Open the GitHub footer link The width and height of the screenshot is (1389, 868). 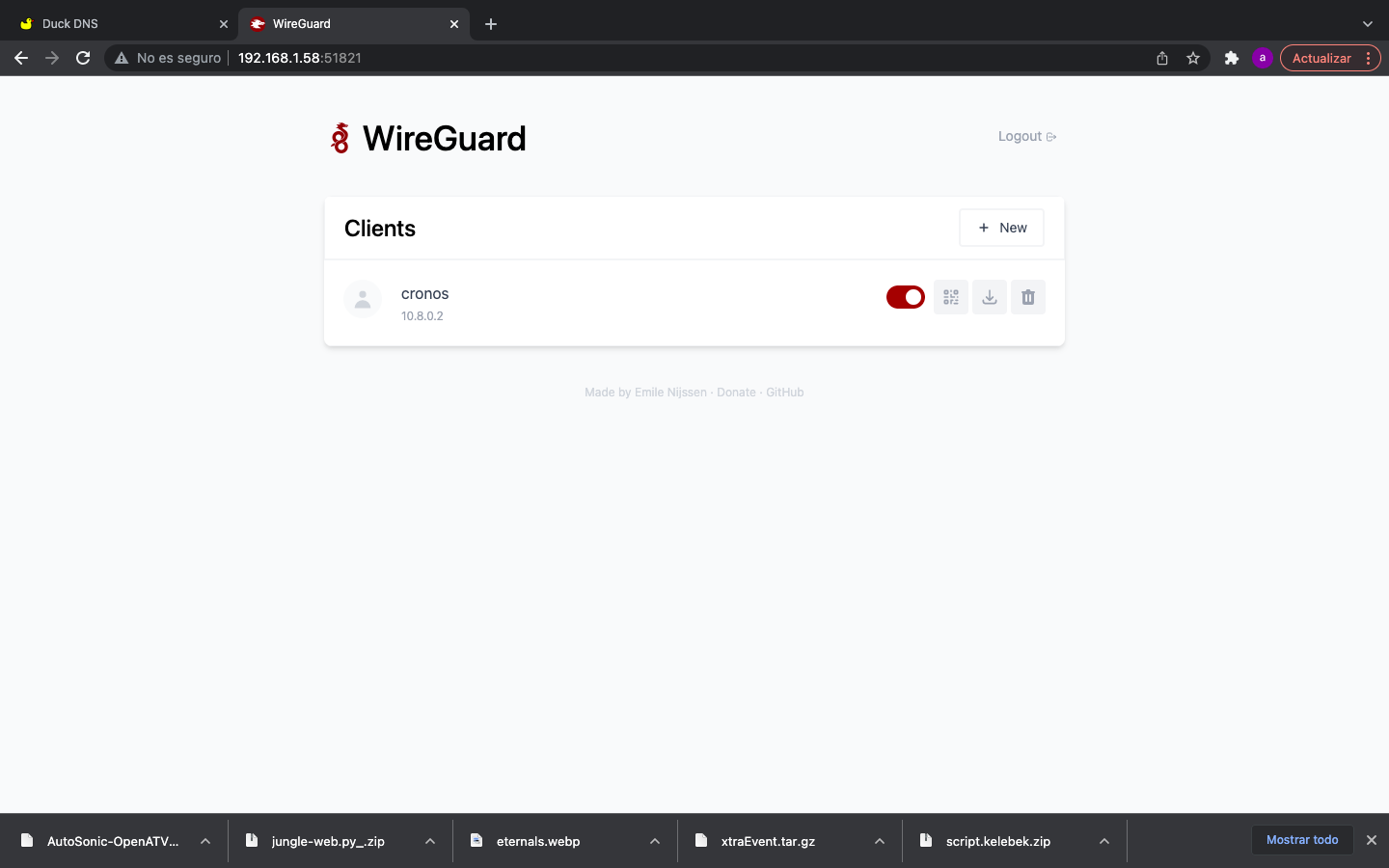[x=785, y=393]
